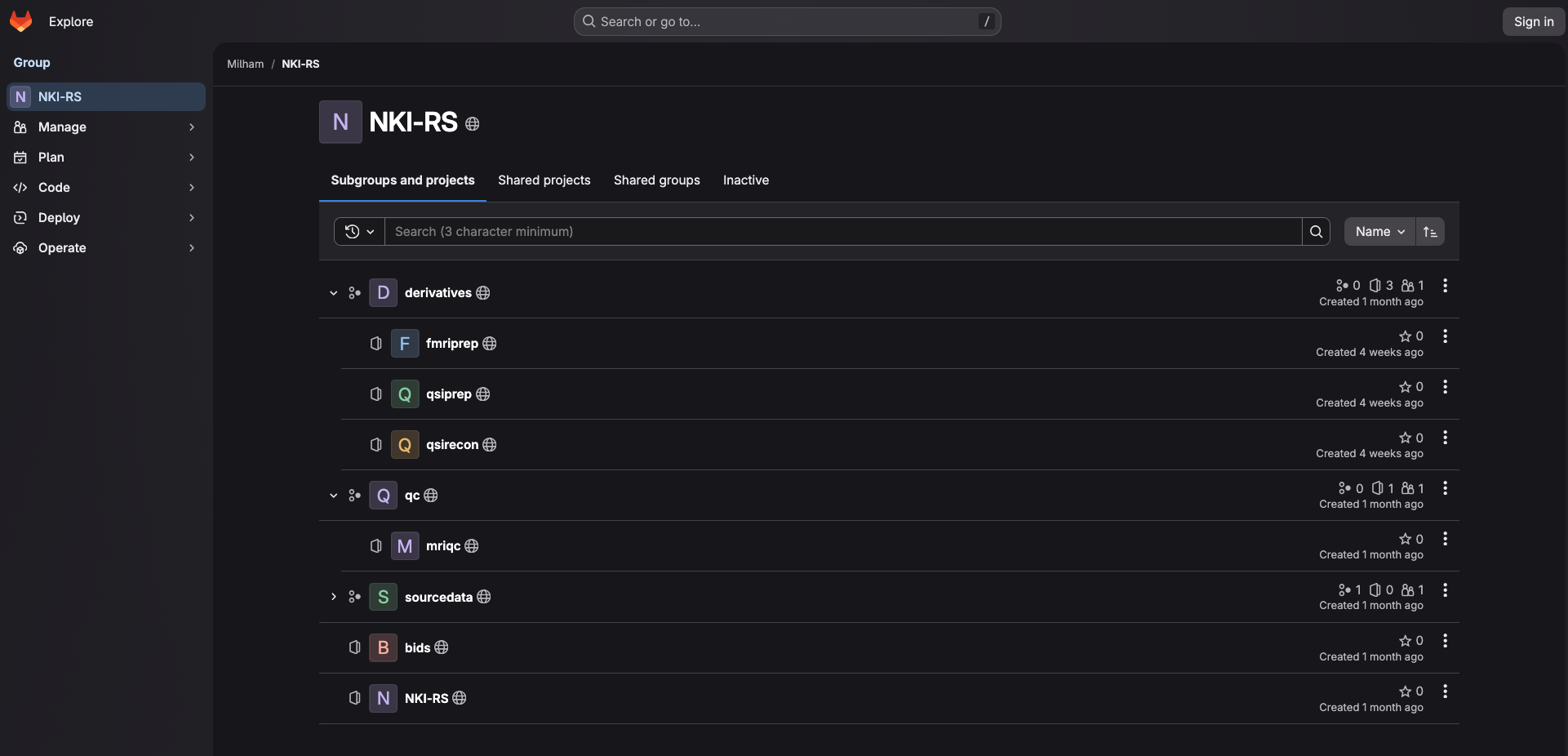
Task: Open actions menu for qc row
Action: pos(1445,488)
